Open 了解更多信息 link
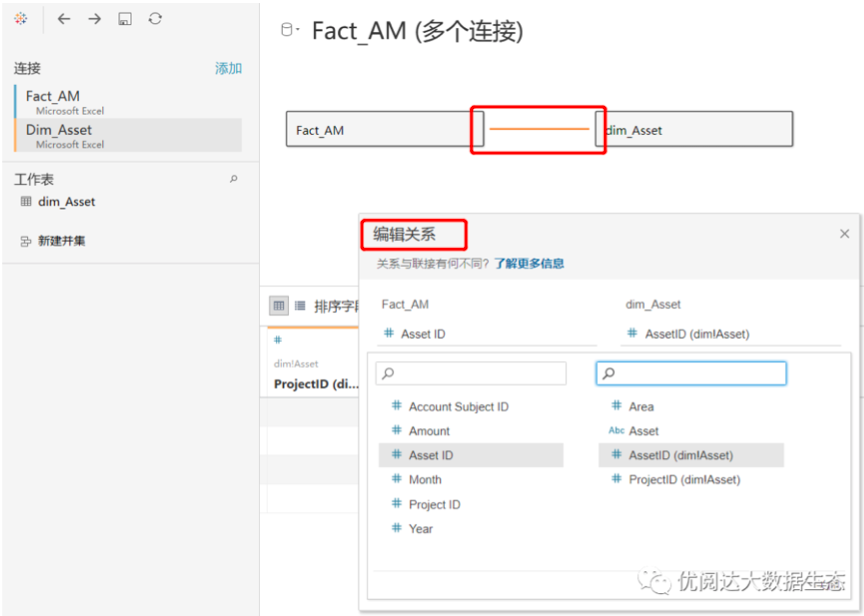 tap(529, 263)
